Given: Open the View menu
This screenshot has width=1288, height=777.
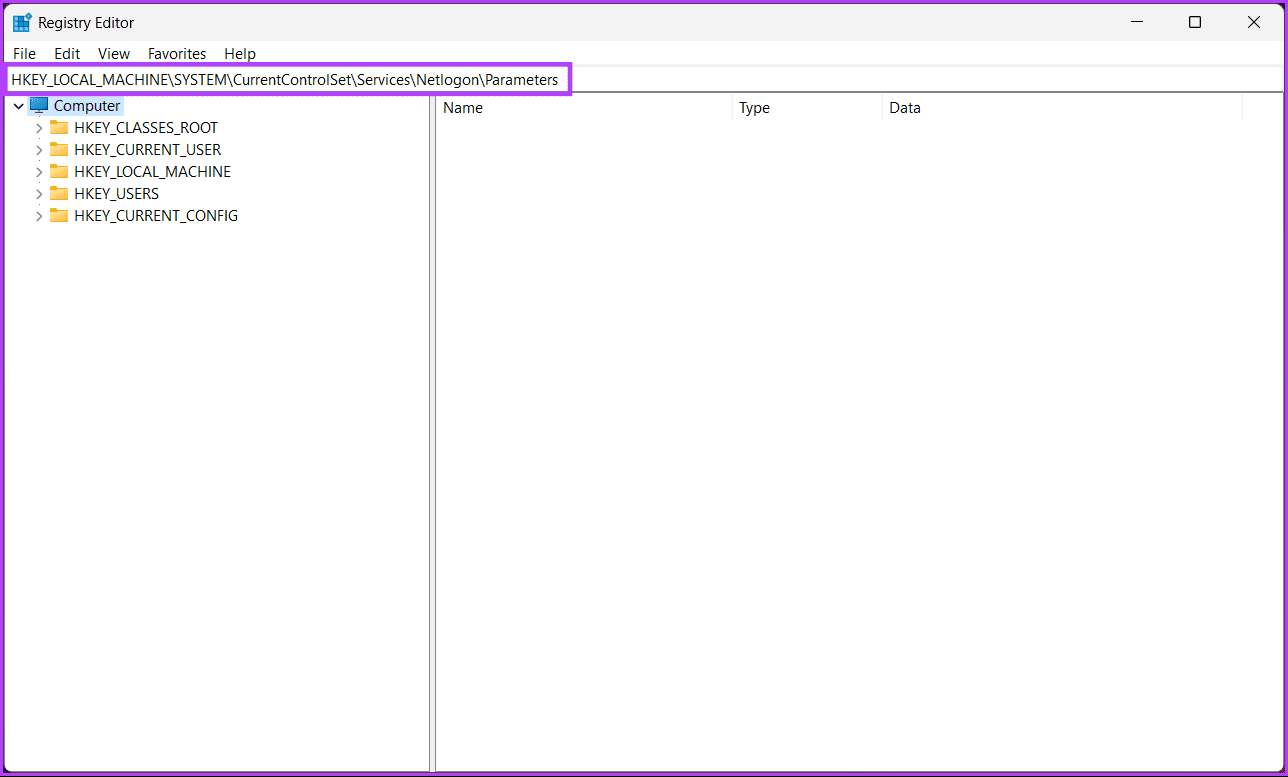Looking at the screenshot, I should coord(114,54).
